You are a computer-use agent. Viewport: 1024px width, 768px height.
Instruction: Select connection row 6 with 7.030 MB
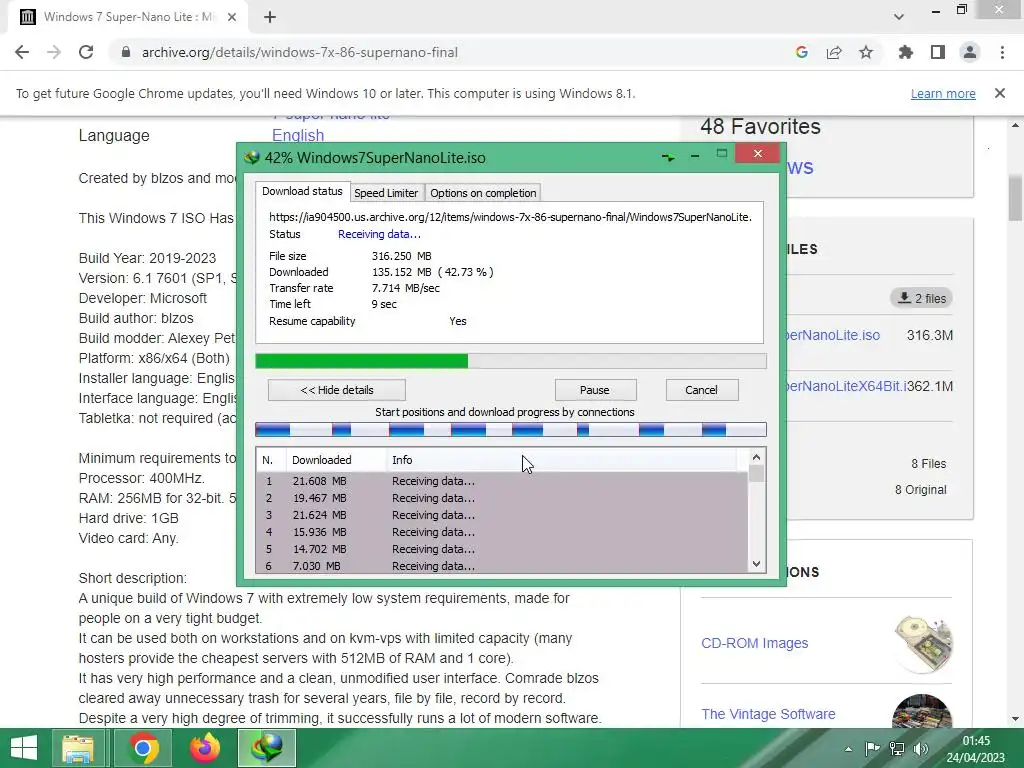tap(502, 566)
